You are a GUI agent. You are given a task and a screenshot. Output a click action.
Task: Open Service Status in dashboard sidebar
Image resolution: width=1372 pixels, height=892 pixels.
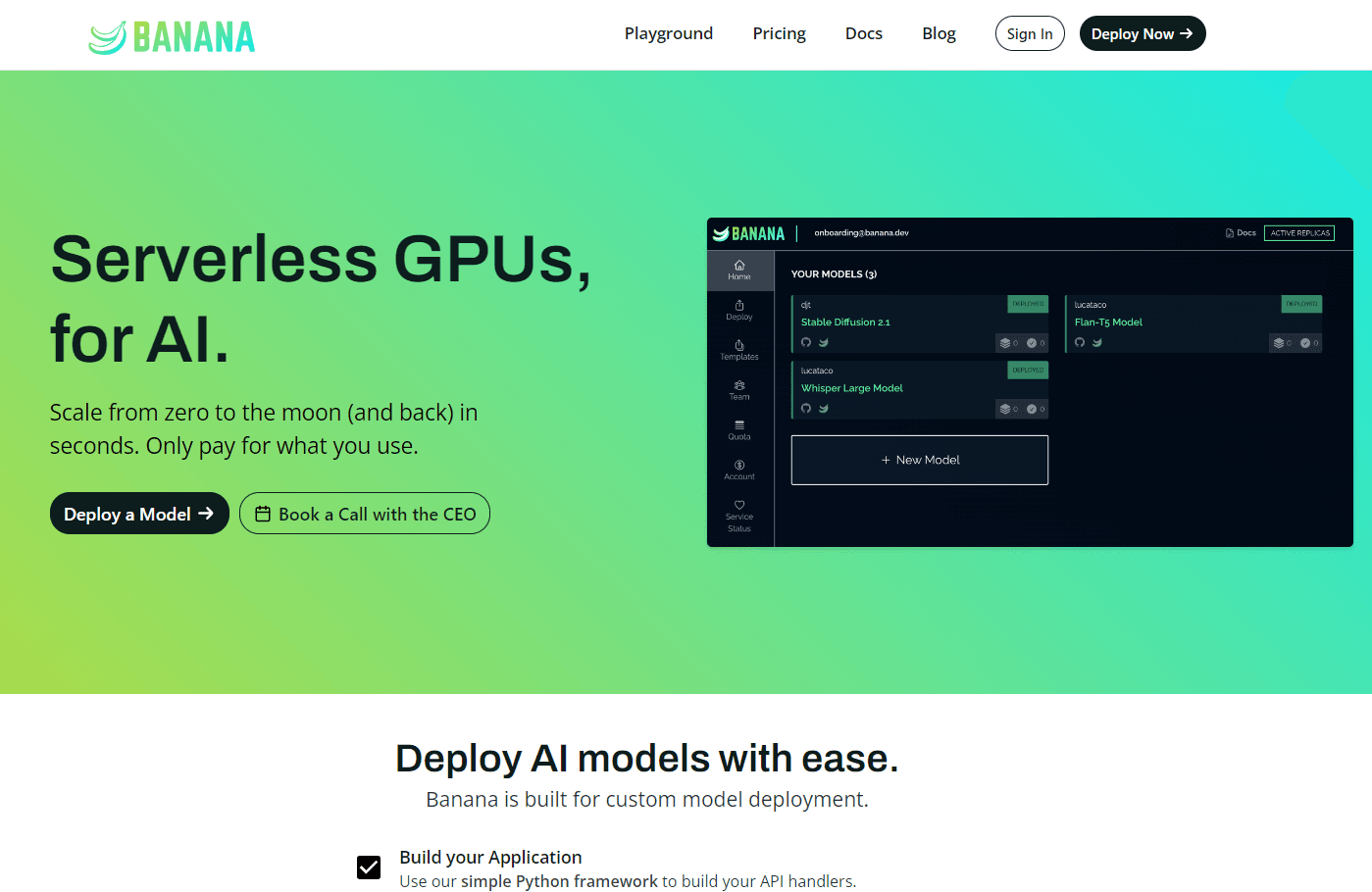(x=739, y=517)
